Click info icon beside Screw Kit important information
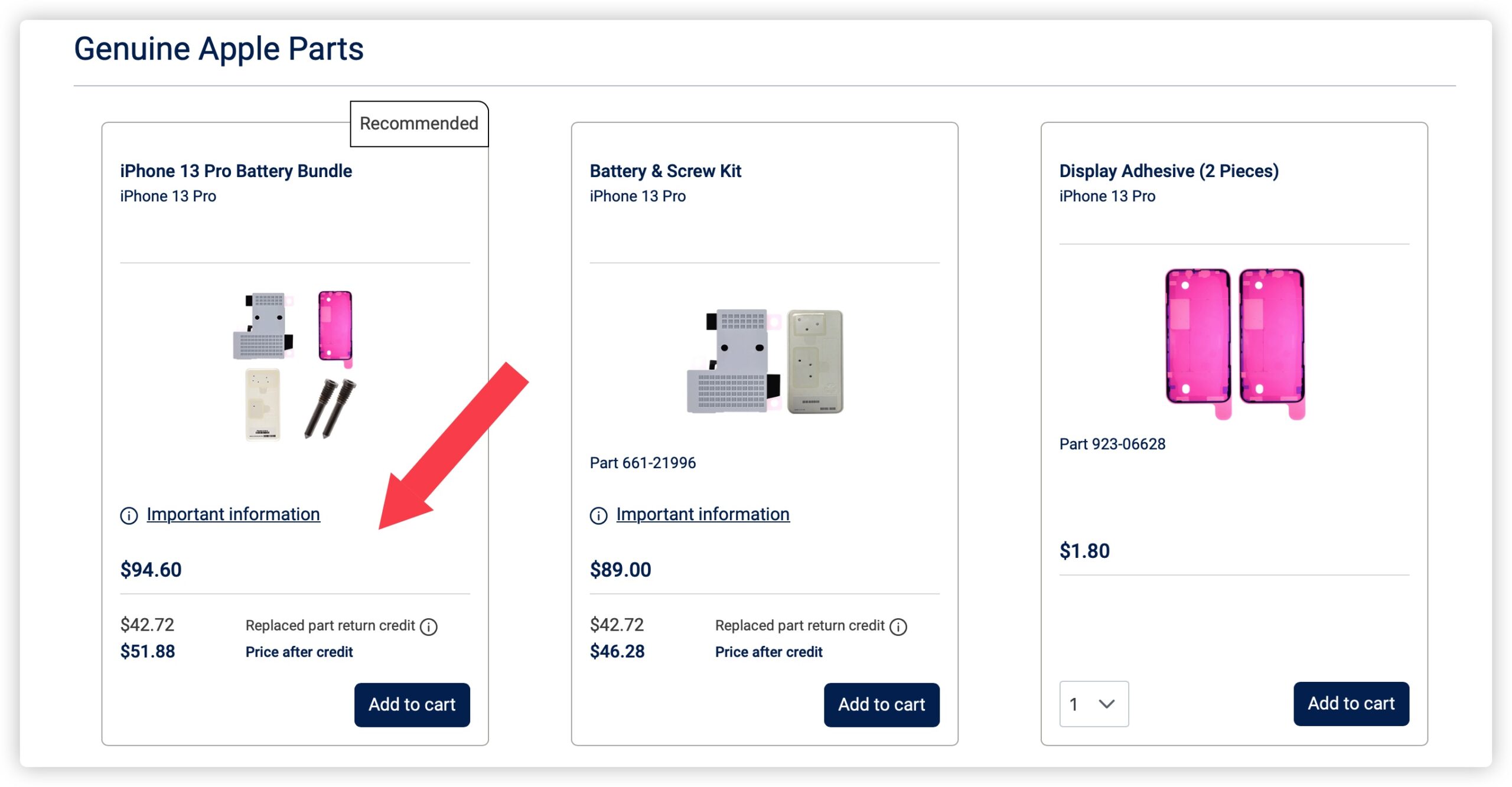The image size is (1512, 787). (x=598, y=515)
